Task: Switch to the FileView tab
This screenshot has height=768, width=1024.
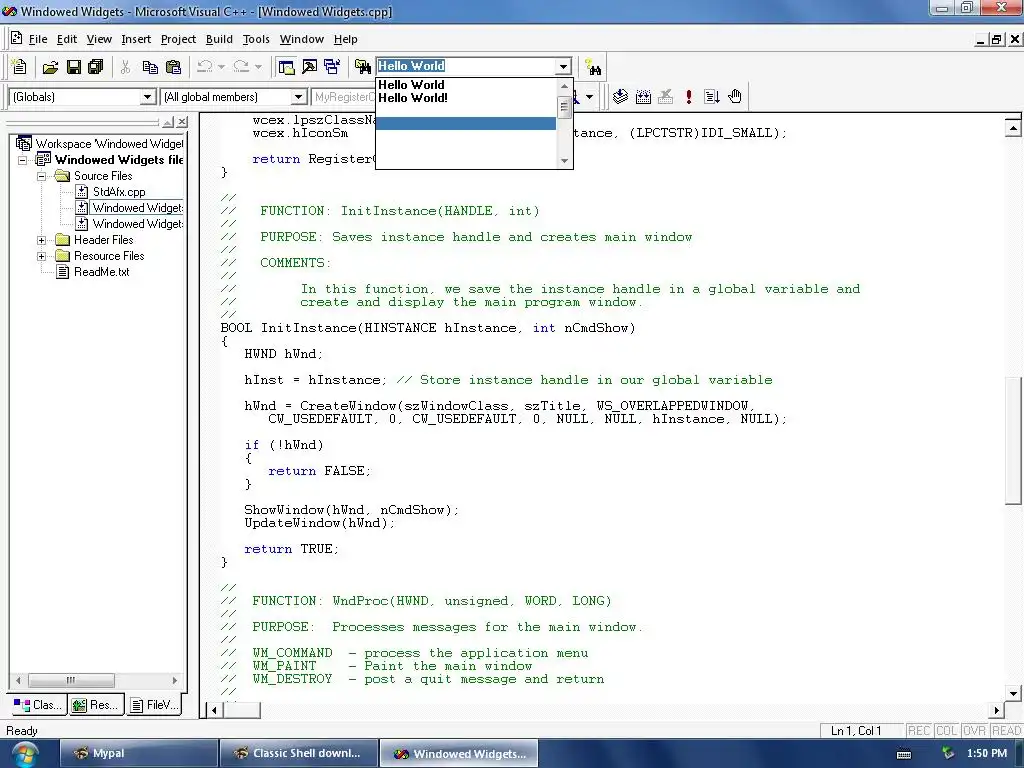Action: (x=155, y=705)
